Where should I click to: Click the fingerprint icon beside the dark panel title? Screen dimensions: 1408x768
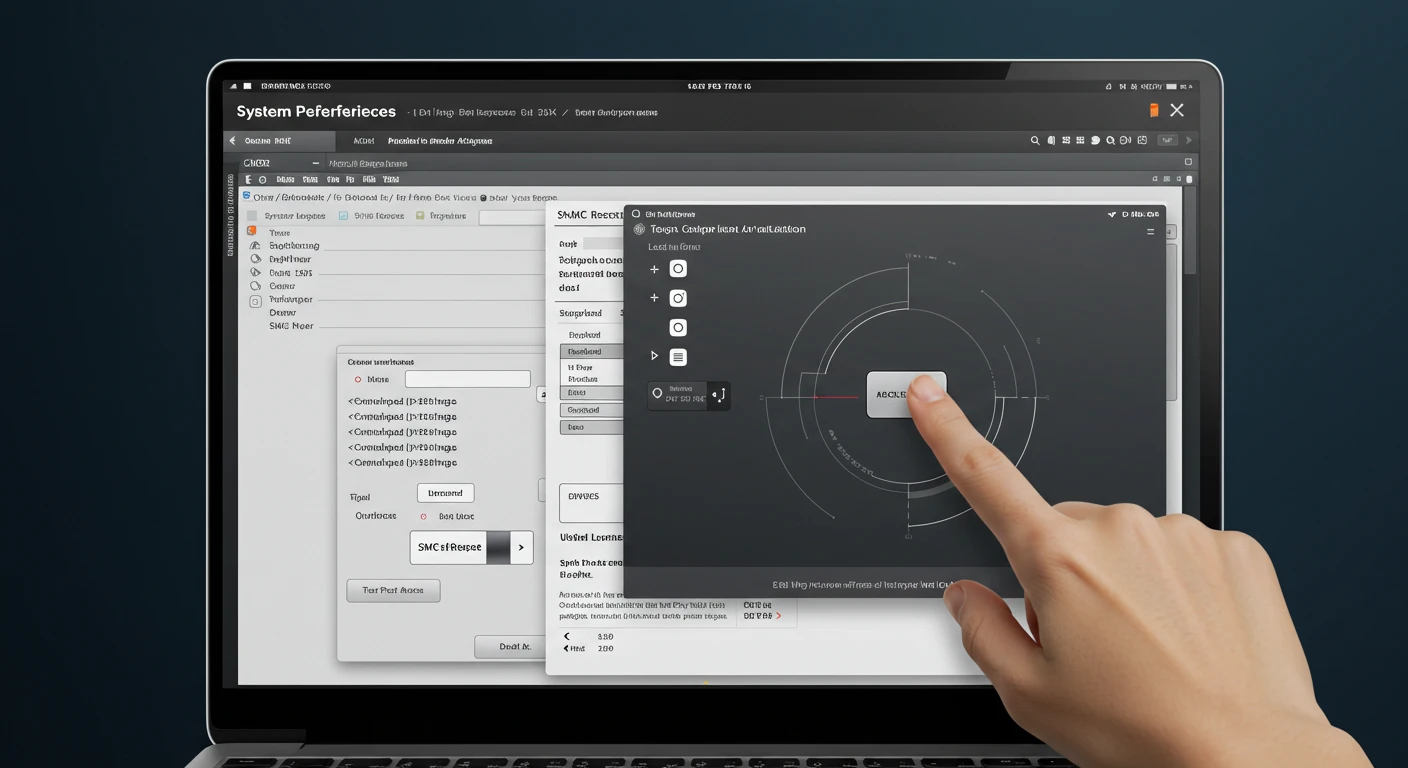640,229
